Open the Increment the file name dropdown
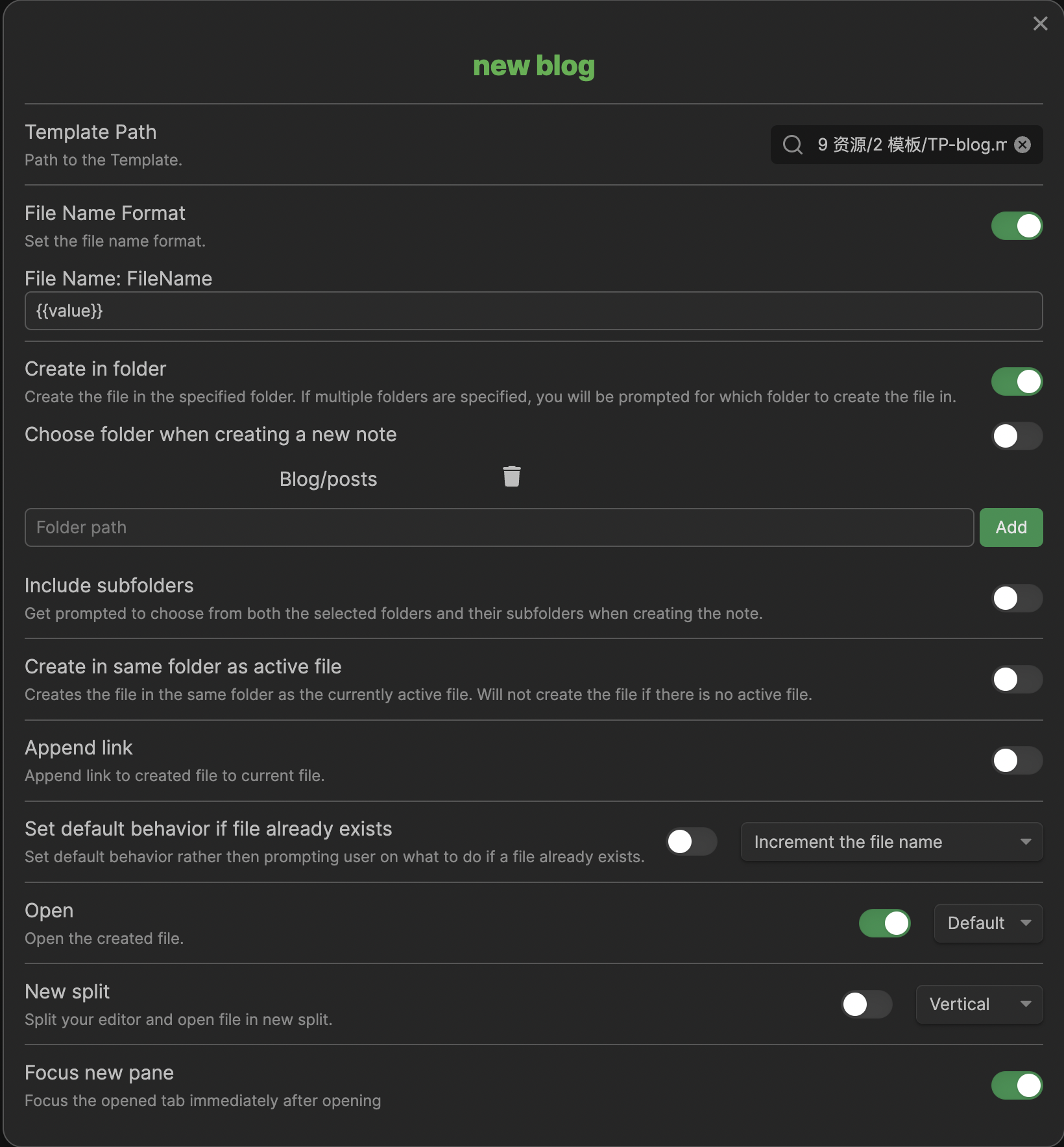This screenshot has height=1147, width=1064. 891,842
